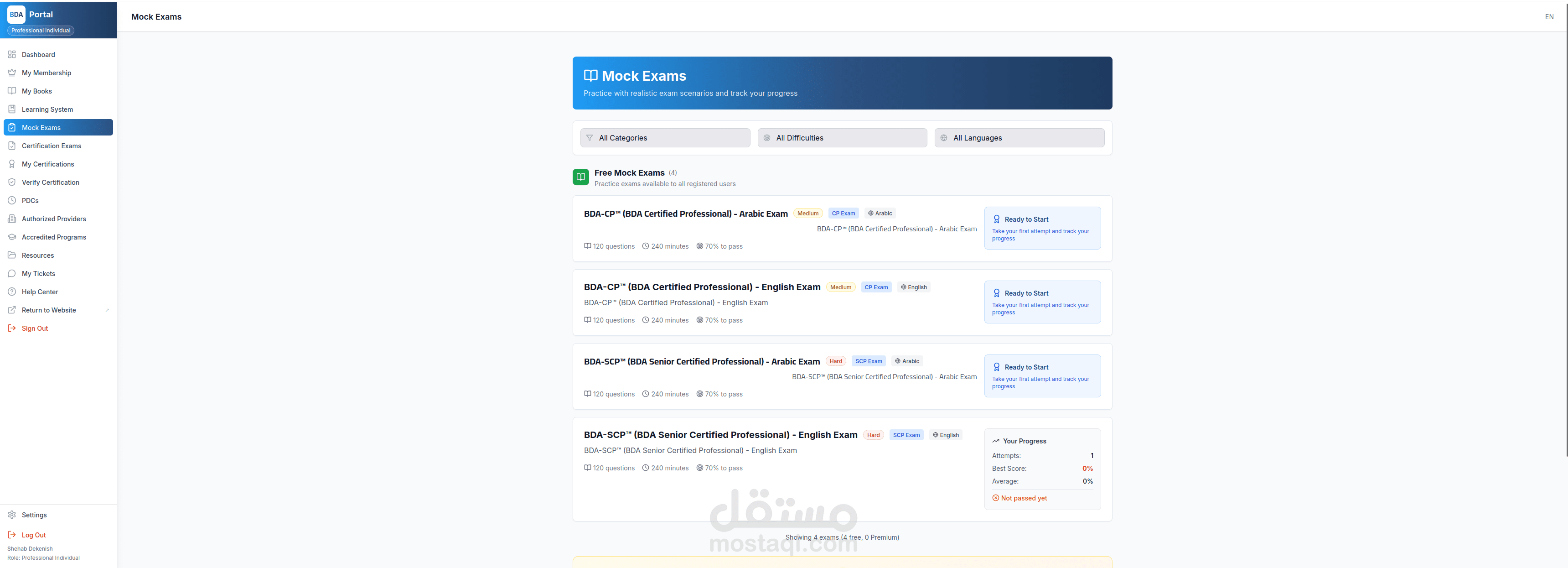
Task: Click the My Books book icon
Action: coord(11,91)
